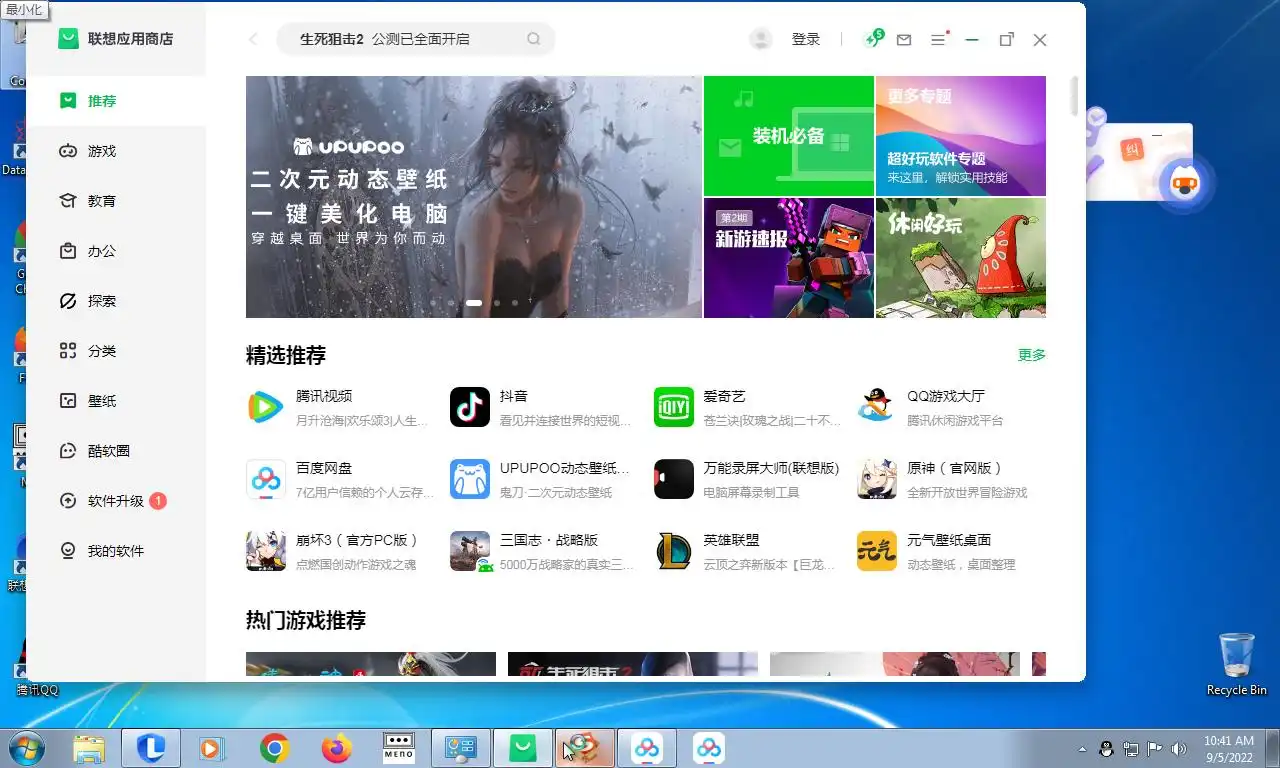1280x768 pixels.
Task: Click the 崩坏3（官方PC版） title text
Action: pos(357,540)
